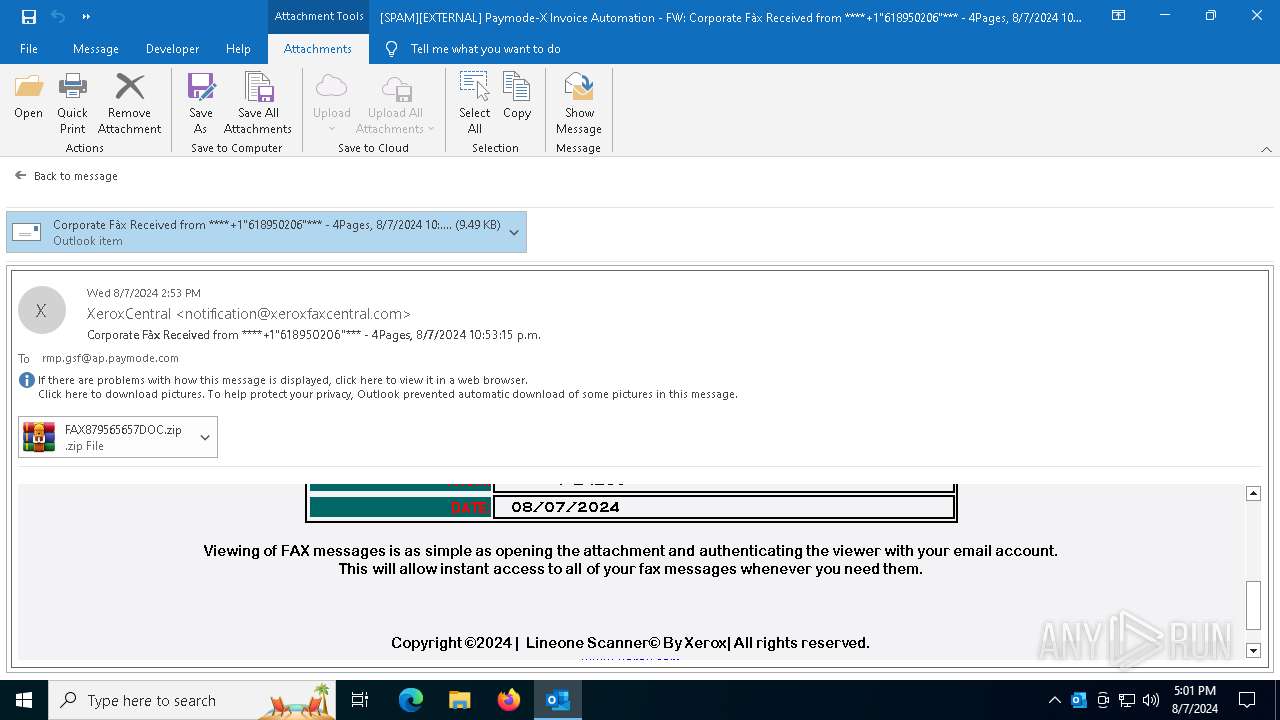The image size is (1280, 720).
Task: Save attachment with Save As
Action: [200, 103]
